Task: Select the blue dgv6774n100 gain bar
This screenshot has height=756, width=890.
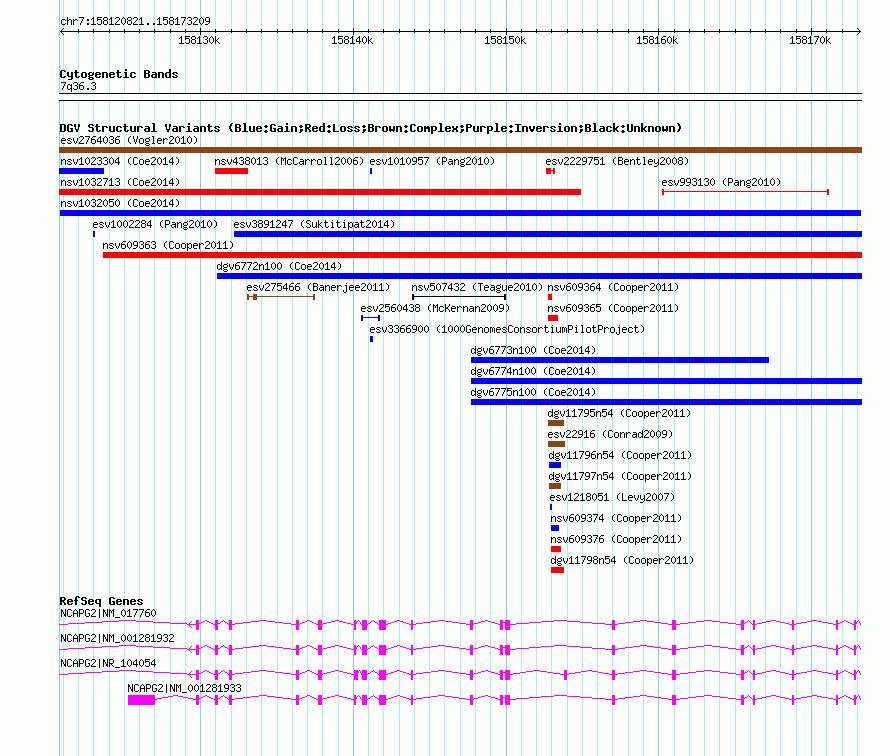Action: tap(666, 381)
